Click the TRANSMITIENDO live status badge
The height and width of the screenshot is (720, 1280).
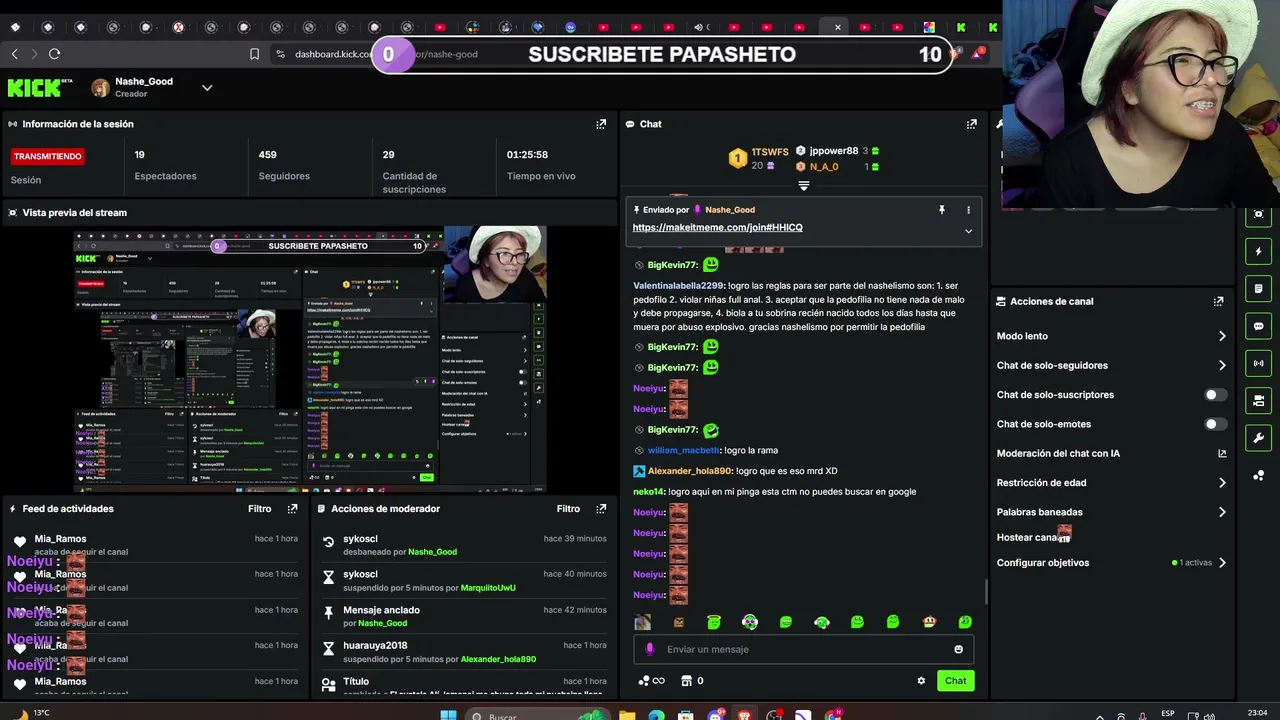(47, 156)
